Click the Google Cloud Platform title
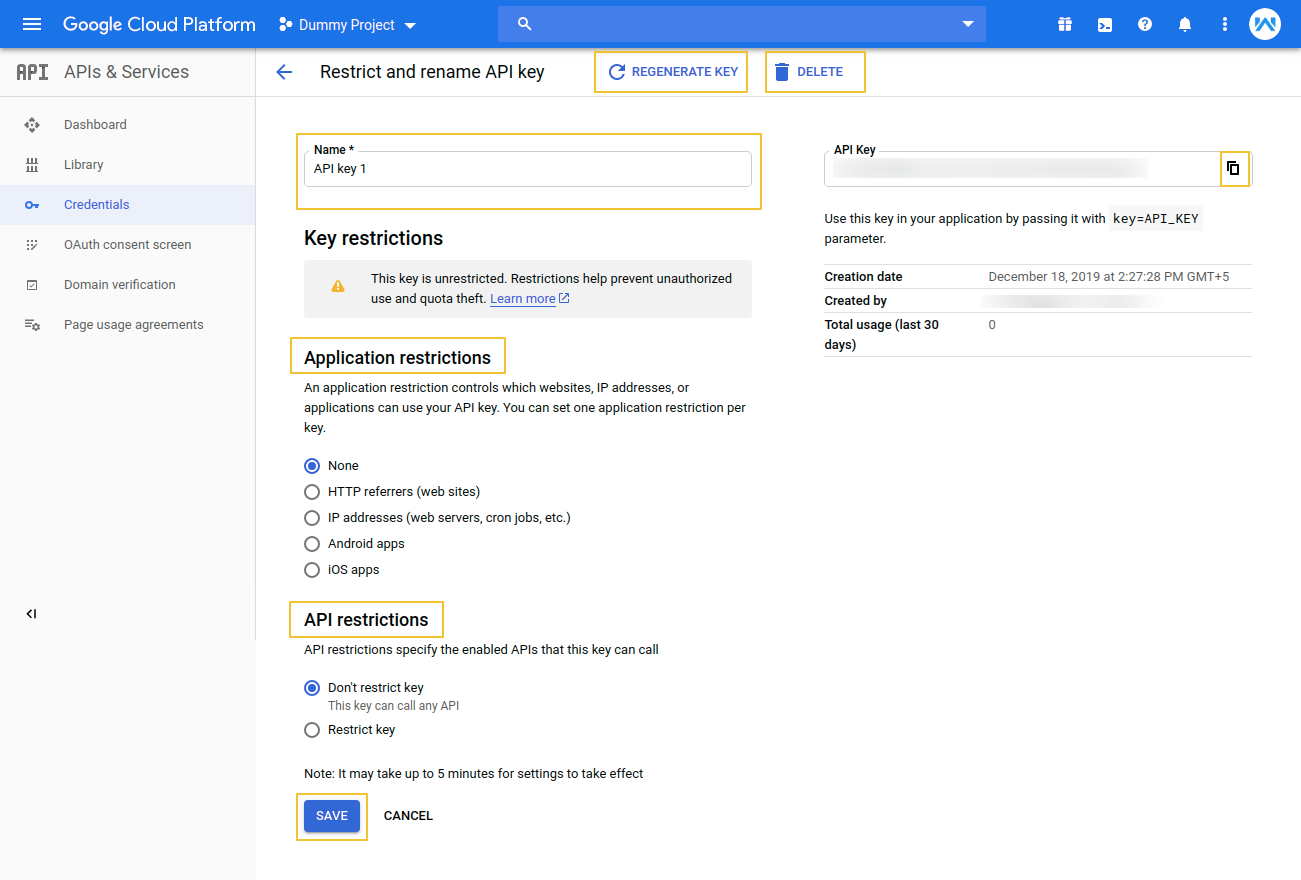The height and width of the screenshot is (880, 1301). click(159, 24)
